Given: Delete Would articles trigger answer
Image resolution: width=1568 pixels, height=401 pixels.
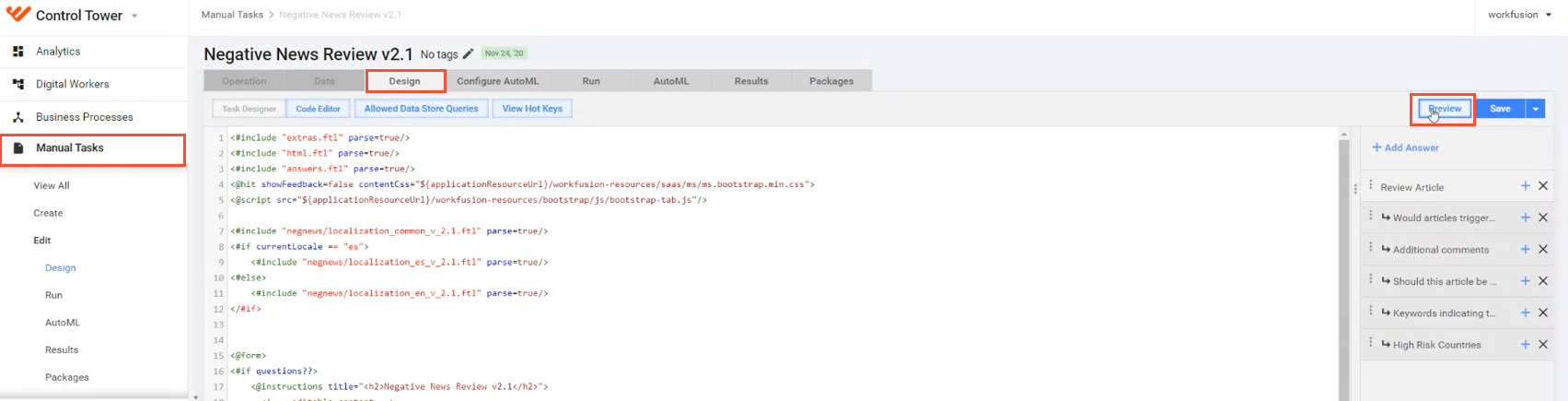Looking at the screenshot, I should [x=1543, y=218].
